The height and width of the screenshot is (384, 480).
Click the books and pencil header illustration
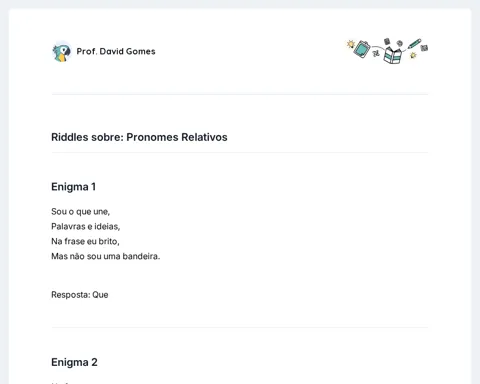click(387, 51)
